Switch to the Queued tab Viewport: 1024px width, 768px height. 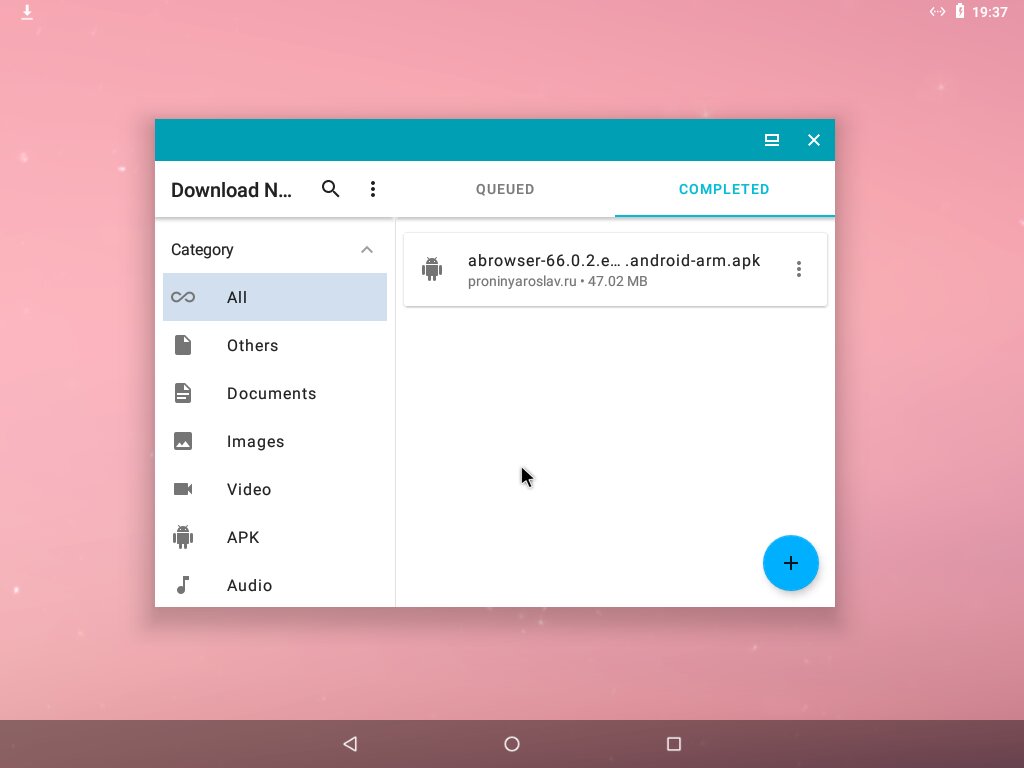click(x=505, y=189)
